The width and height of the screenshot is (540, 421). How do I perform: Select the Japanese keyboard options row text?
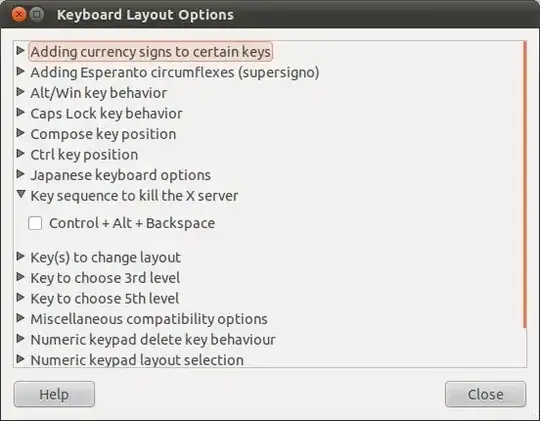pos(121,175)
